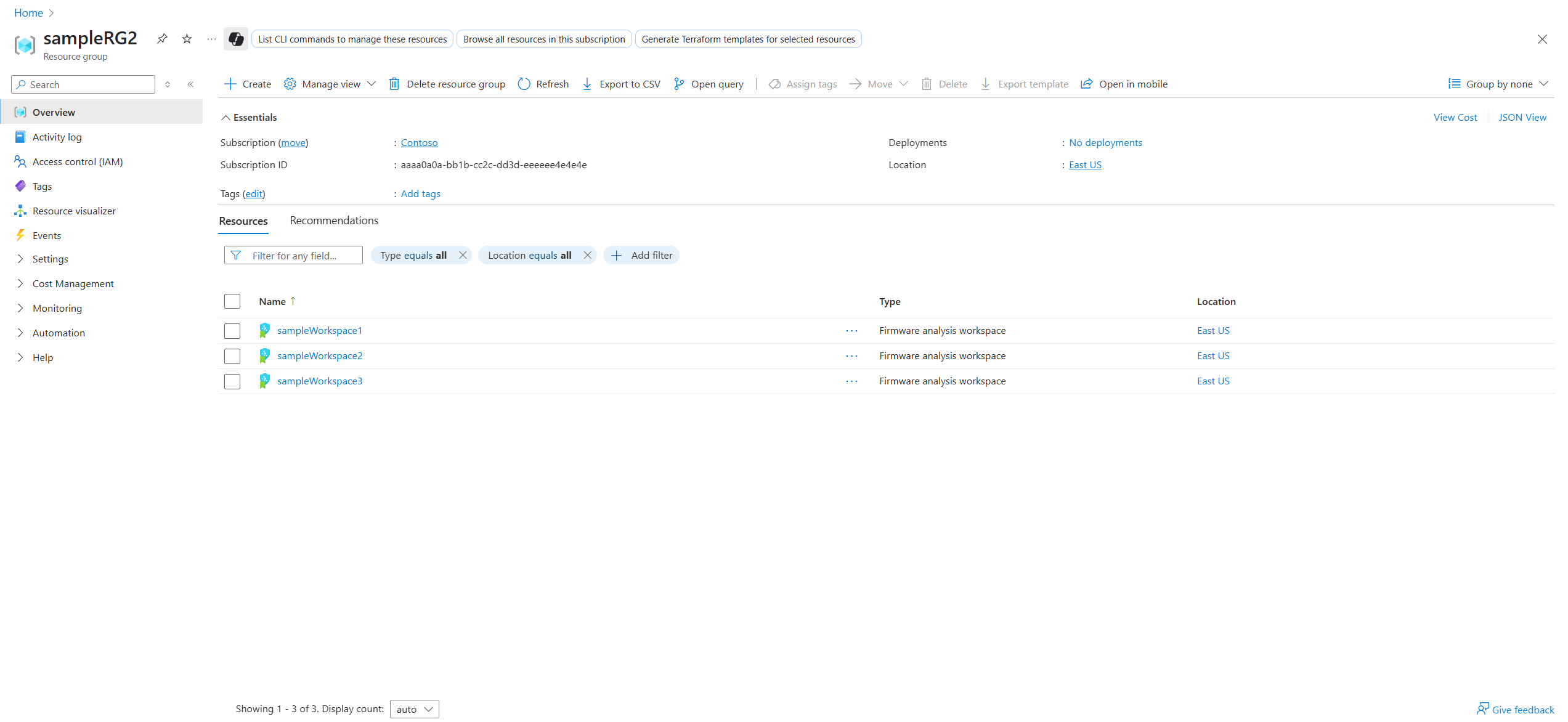This screenshot has height=722, width=1568.
Task: Click the greyed Delete toolbar icon
Action: 927,84
